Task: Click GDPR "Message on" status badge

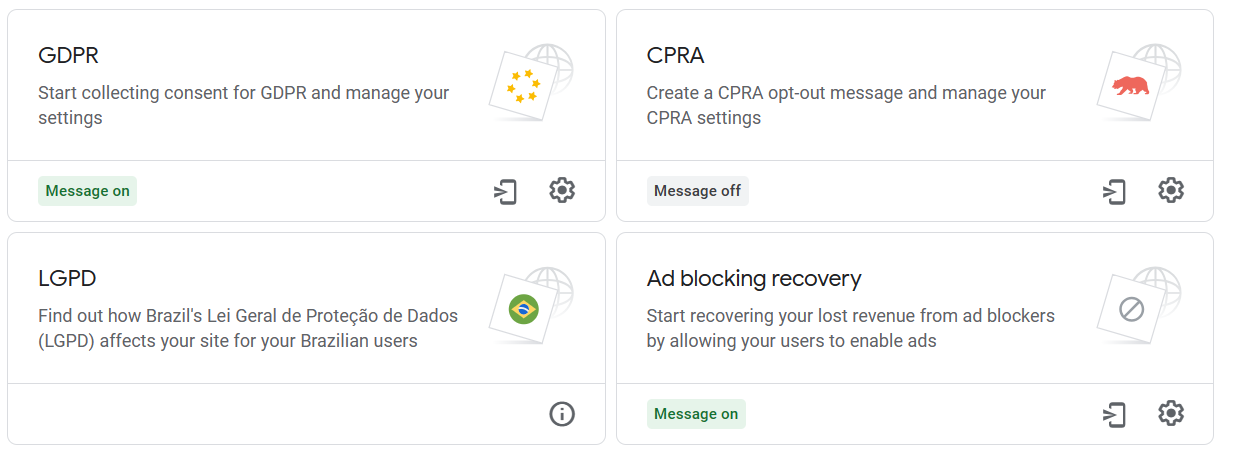Action: tap(88, 191)
